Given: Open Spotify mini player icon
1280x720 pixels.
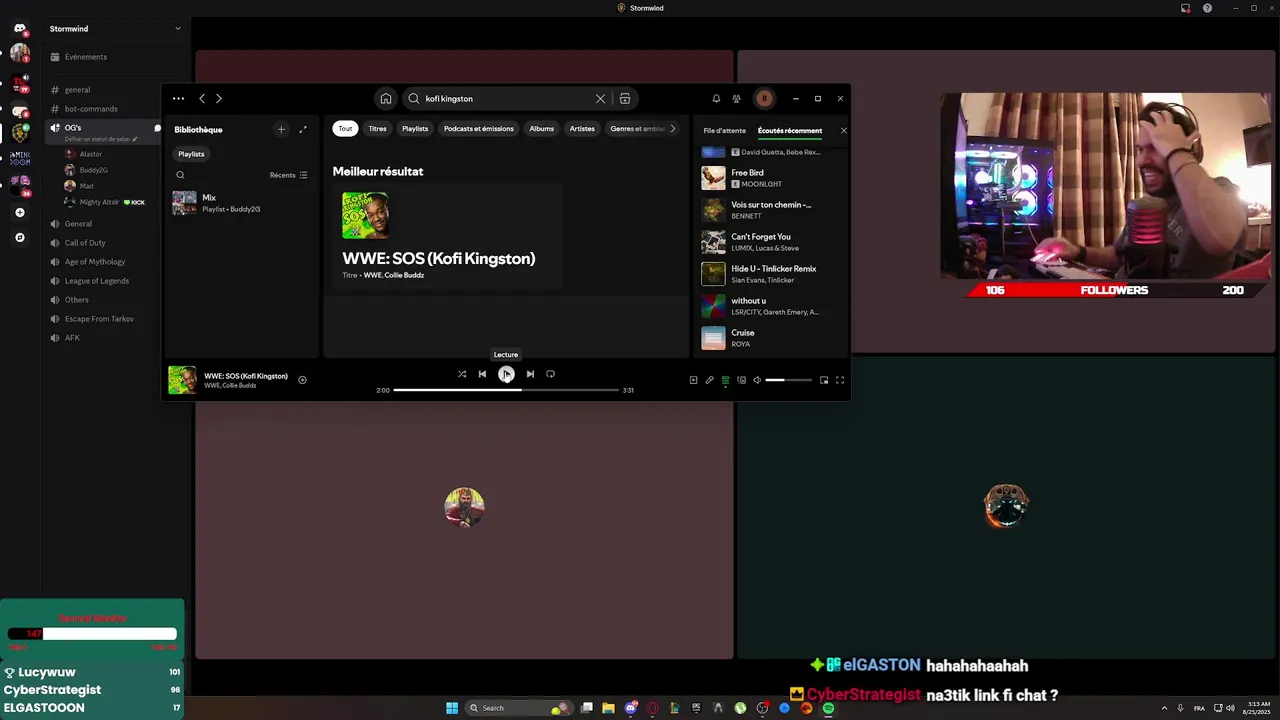Looking at the screenshot, I should (x=824, y=380).
